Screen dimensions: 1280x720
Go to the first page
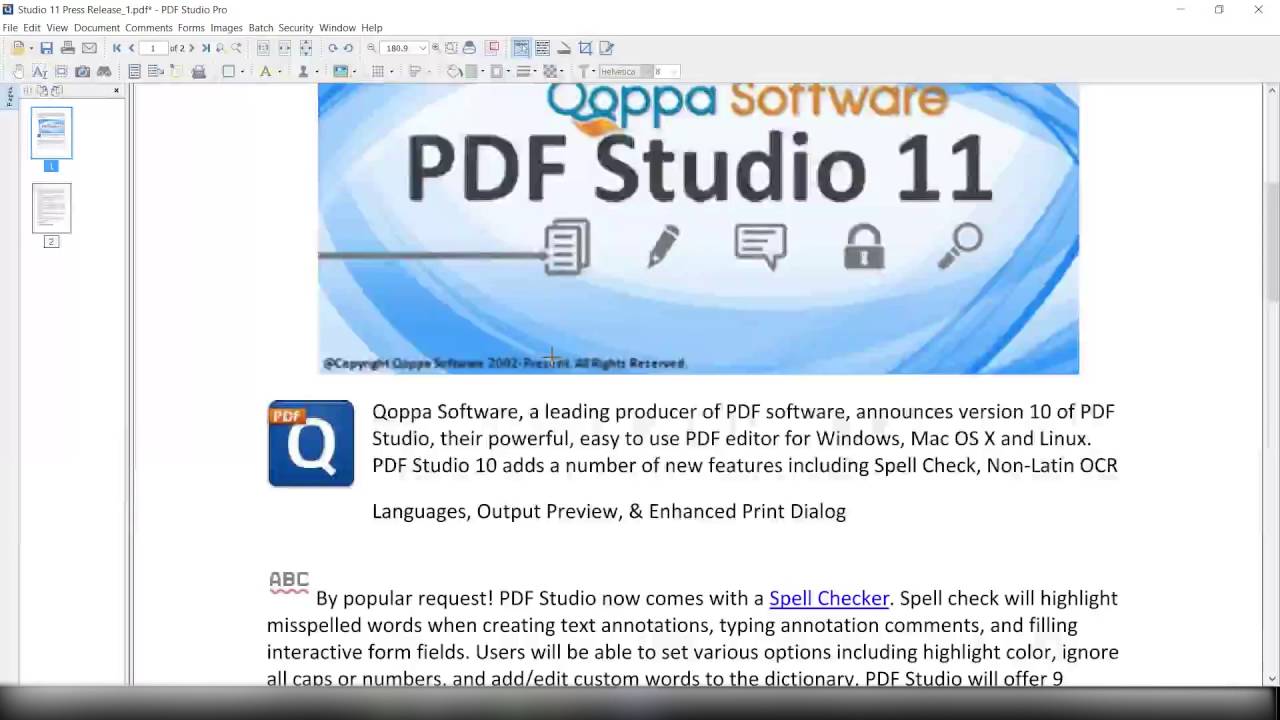[x=117, y=48]
